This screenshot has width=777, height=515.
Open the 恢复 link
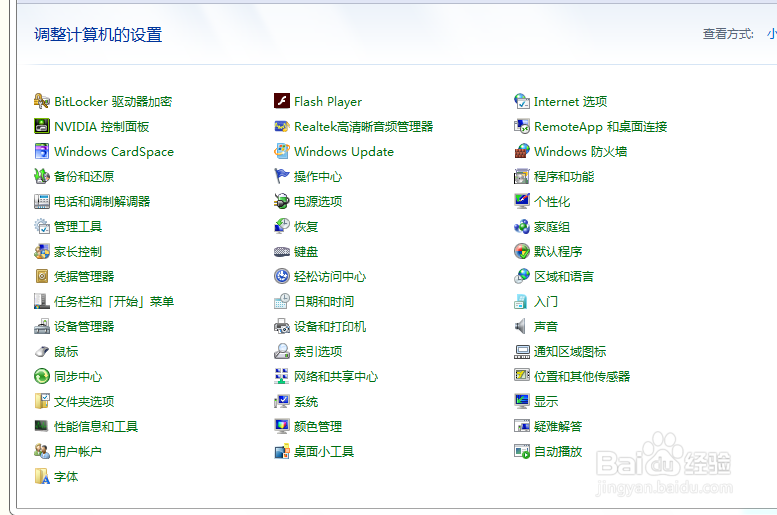306,227
